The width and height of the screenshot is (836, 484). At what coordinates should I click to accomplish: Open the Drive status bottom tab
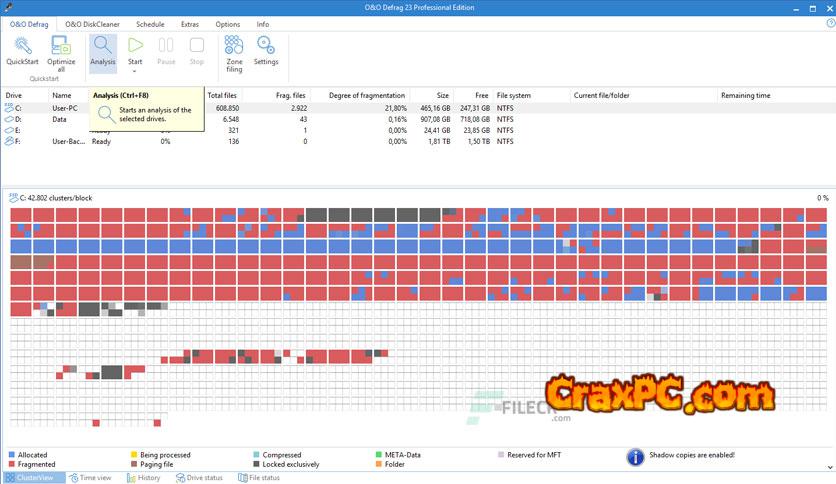tap(200, 478)
